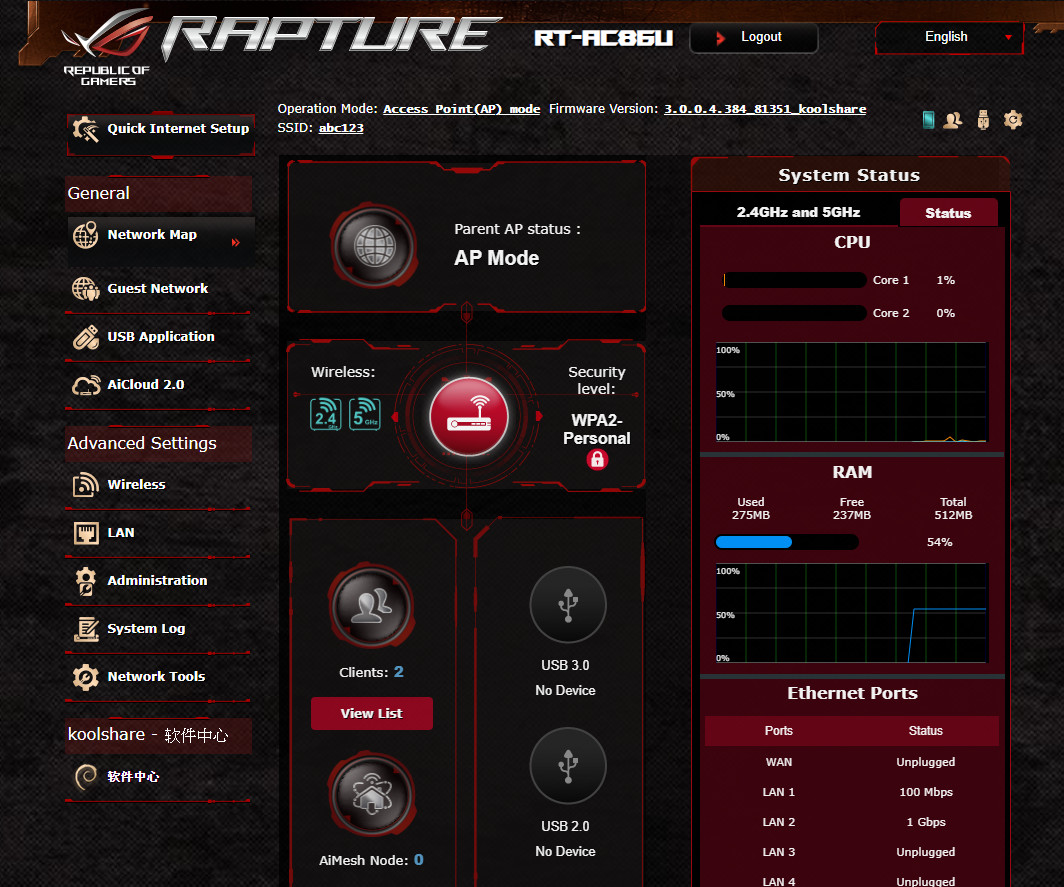Image resolution: width=1064 pixels, height=887 pixels.
Task: Click the LAN 3 Unplugged status
Action: coord(926,852)
